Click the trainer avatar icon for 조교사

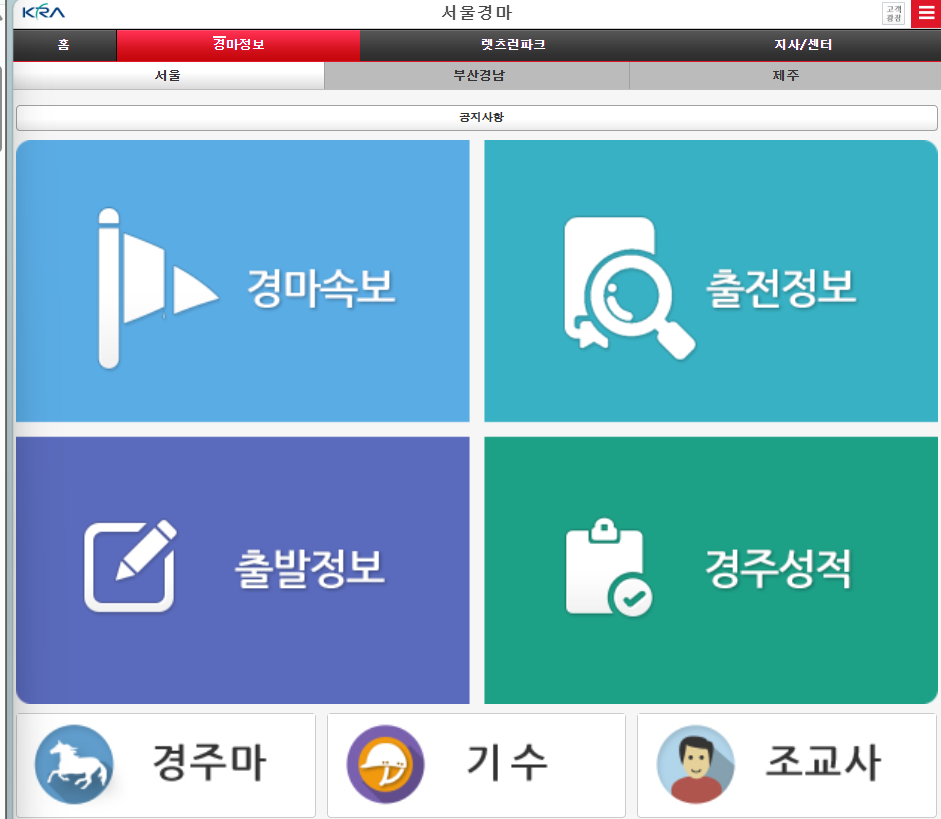pos(696,764)
